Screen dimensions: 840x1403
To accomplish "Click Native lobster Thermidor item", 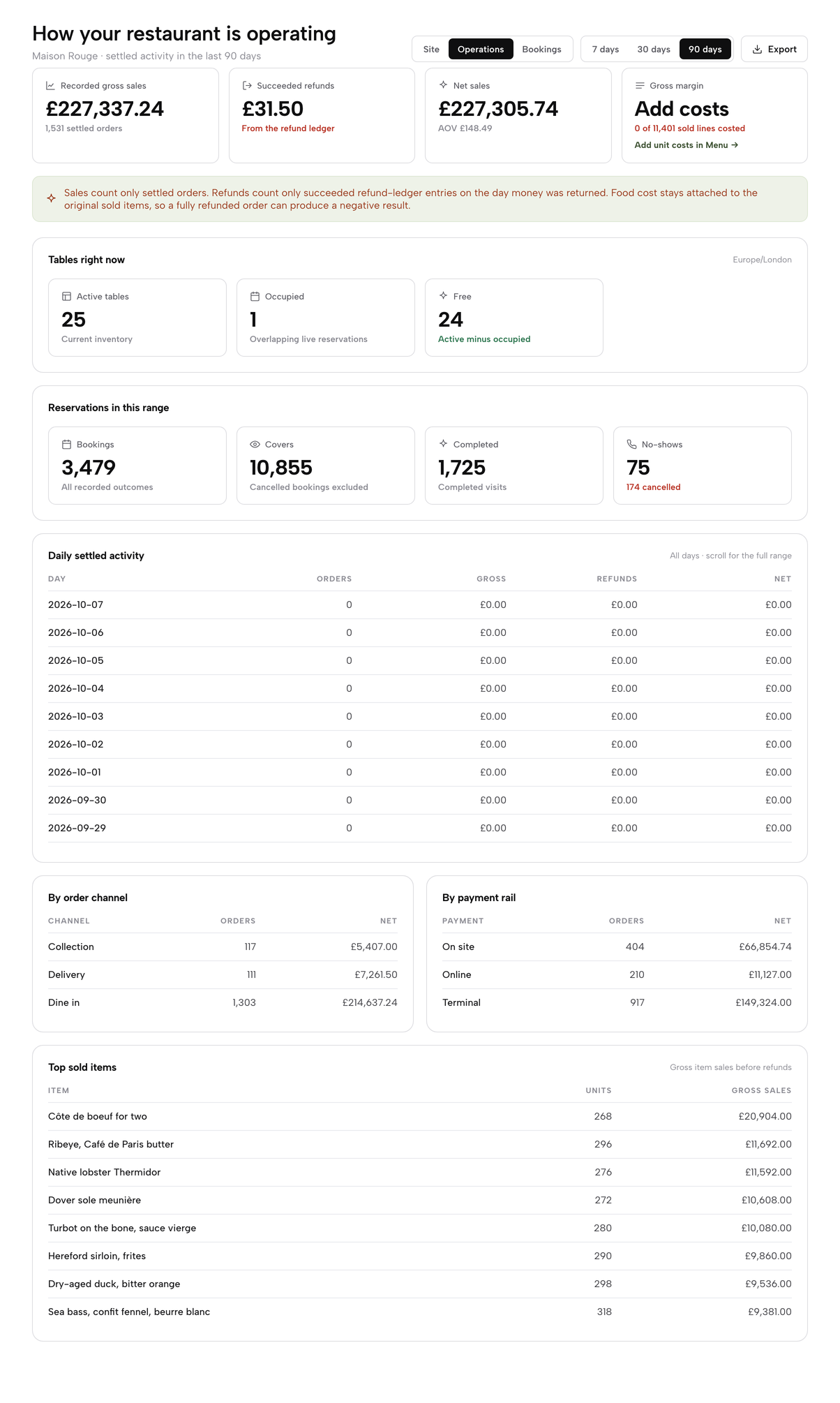I will (x=105, y=1173).
